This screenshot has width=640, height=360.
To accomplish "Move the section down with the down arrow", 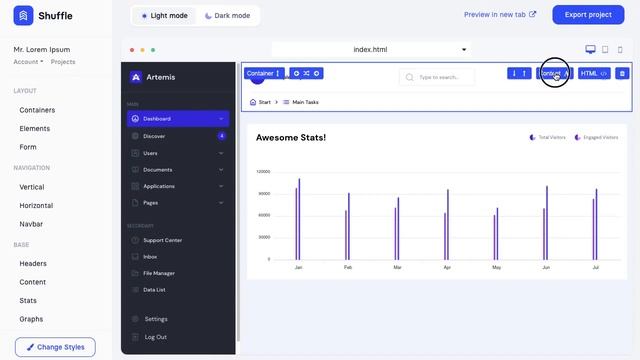I will [514, 73].
